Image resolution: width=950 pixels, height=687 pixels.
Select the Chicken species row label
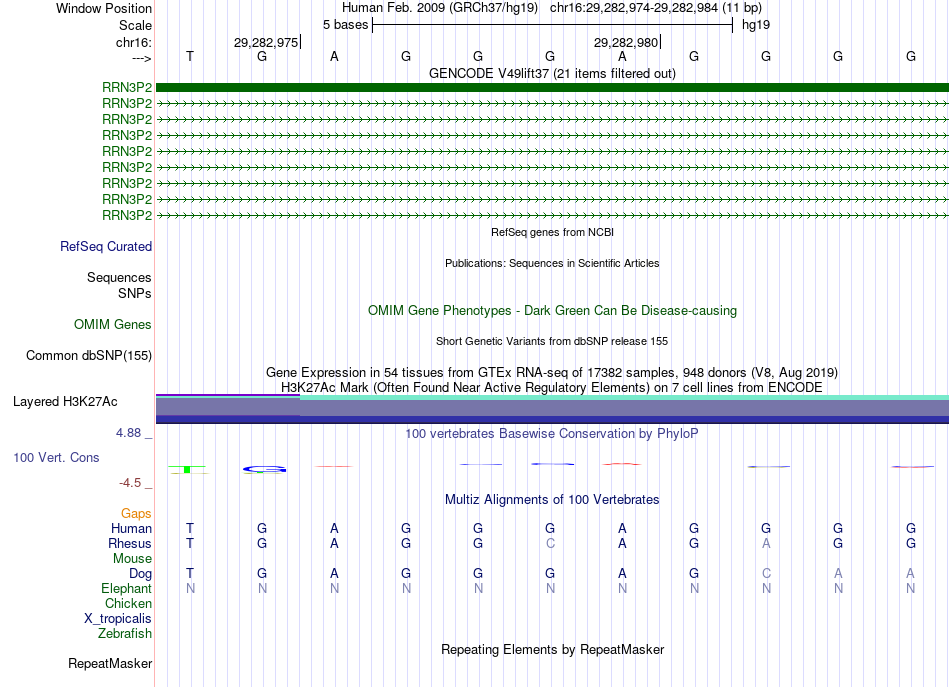128,603
